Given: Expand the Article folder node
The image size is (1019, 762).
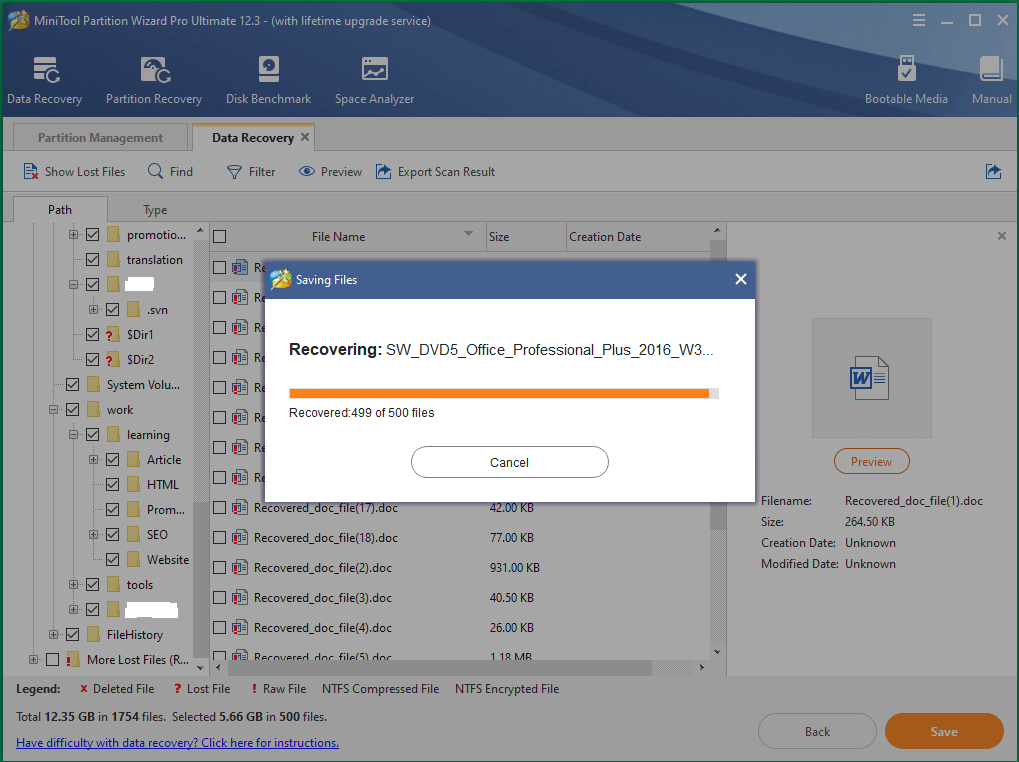Looking at the screenshot, I should tap(94, 459).
